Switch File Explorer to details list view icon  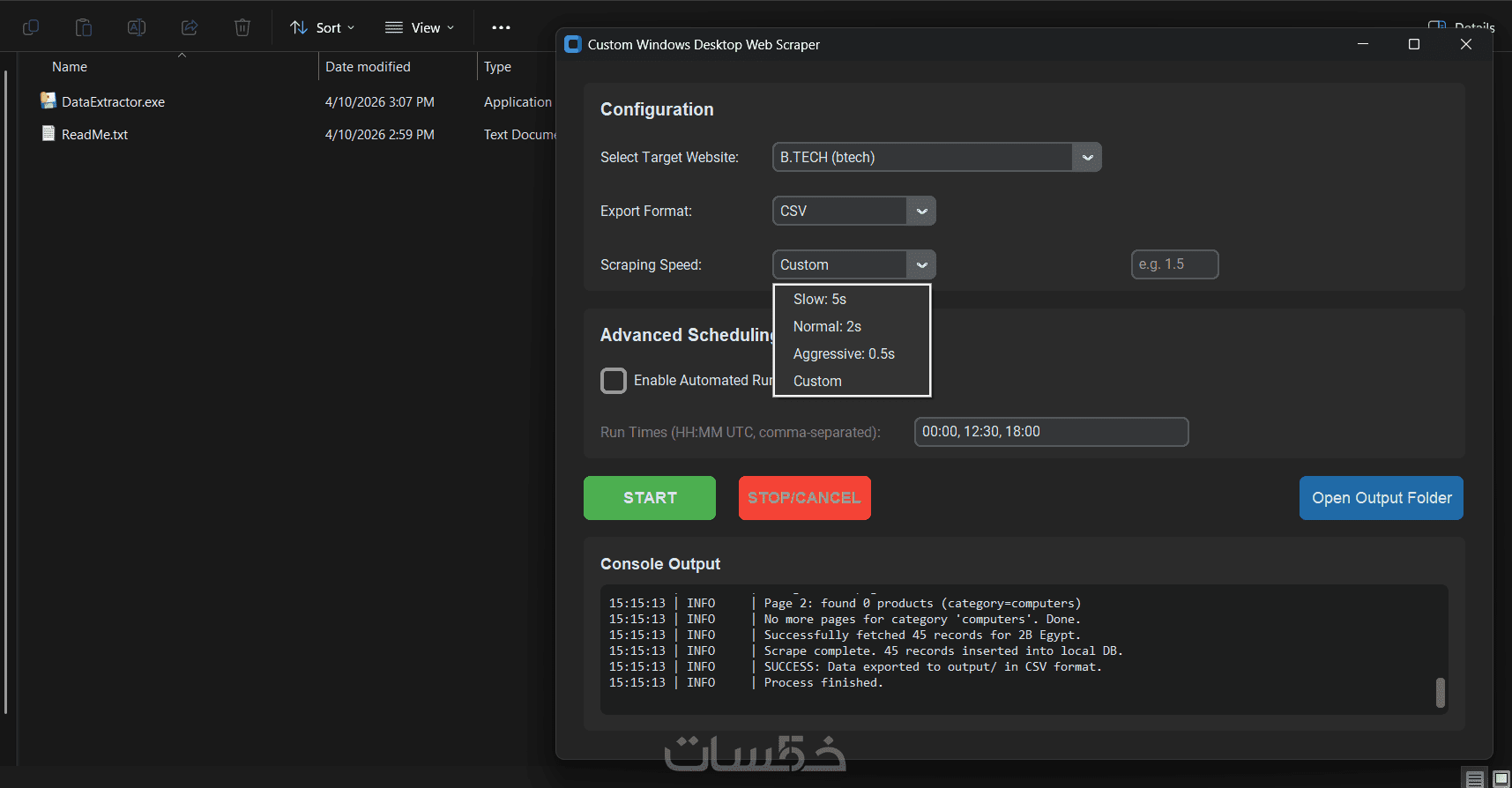[x=1474, y=779]
